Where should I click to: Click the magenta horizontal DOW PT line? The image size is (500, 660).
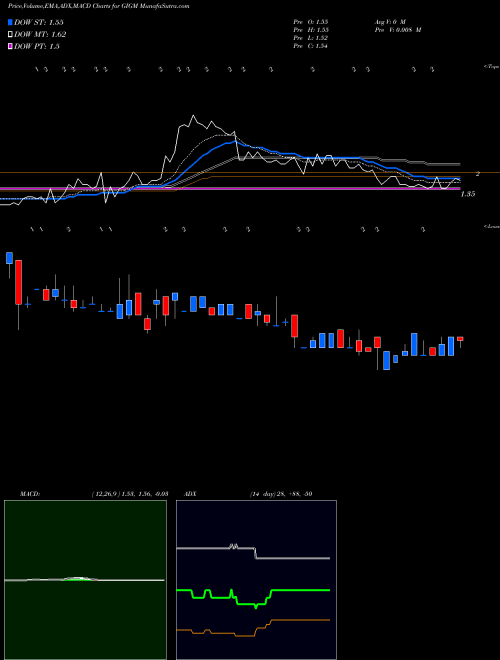(x=230, y=189)
